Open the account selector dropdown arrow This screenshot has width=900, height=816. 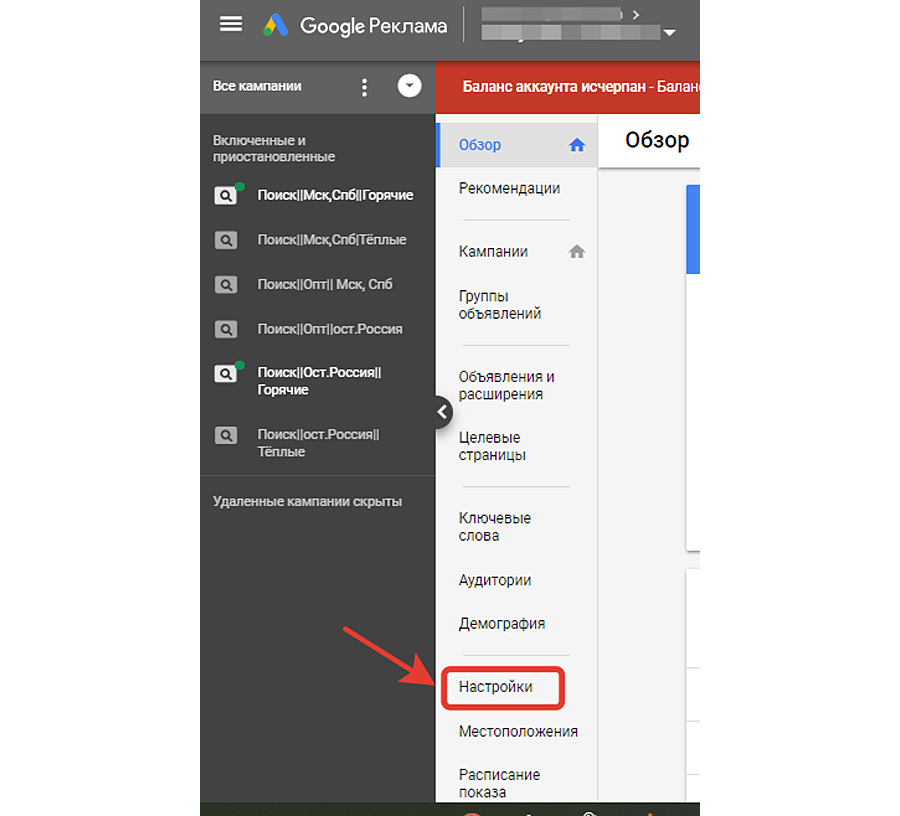669,33
